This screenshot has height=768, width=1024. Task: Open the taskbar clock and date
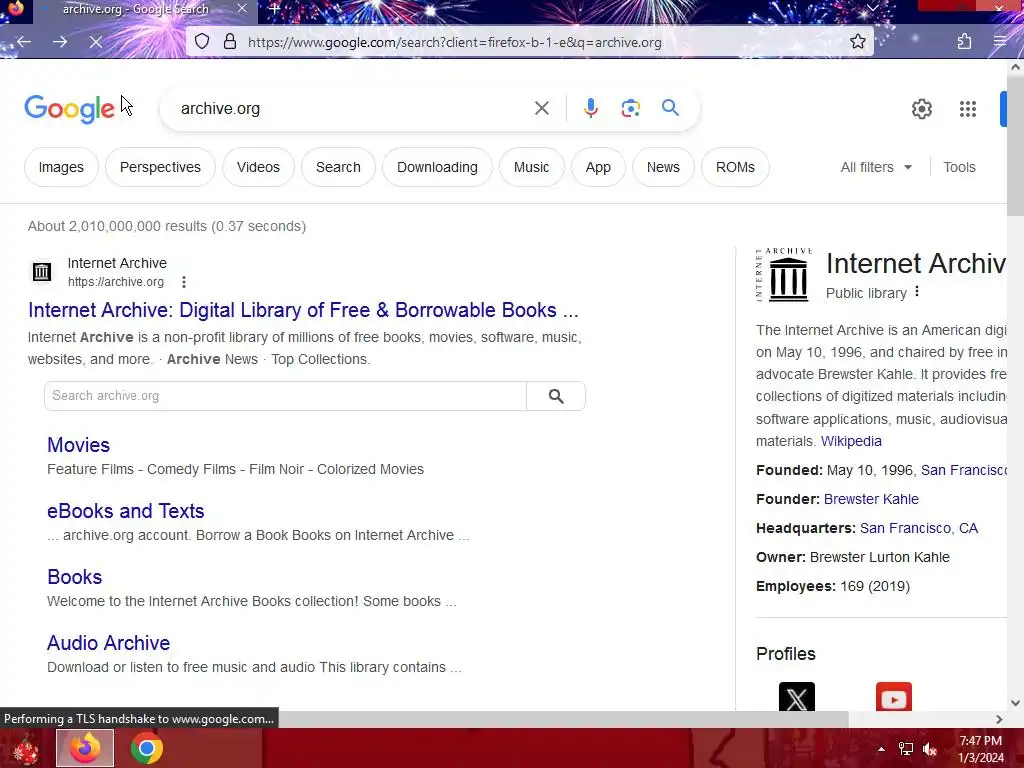click(x=981, y=749)
